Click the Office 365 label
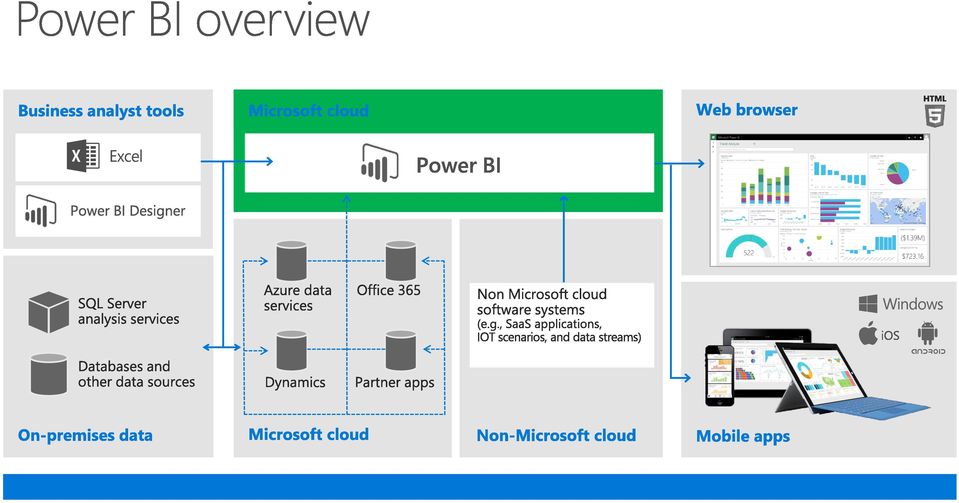Screen dimensions: 959x503 [x=388, y=290]
